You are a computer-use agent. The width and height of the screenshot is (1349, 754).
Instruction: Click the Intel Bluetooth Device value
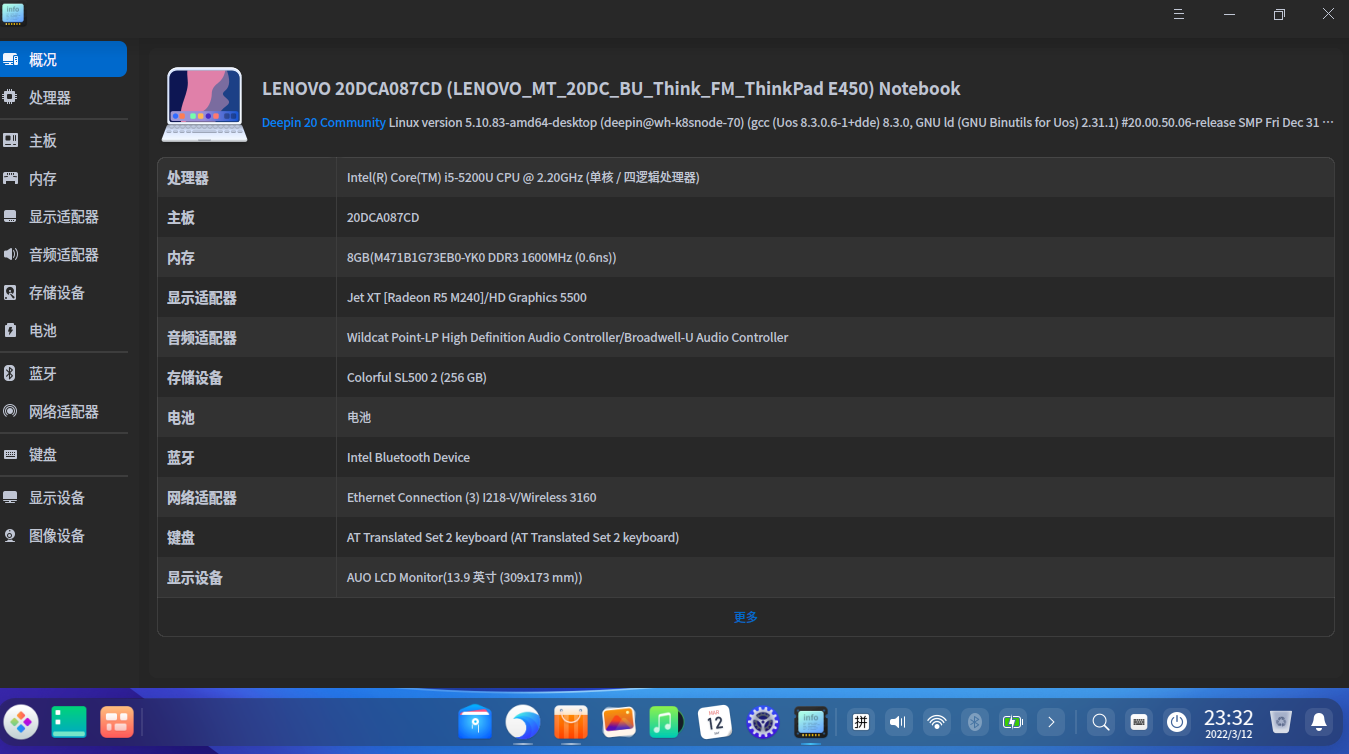pos(408,457)
